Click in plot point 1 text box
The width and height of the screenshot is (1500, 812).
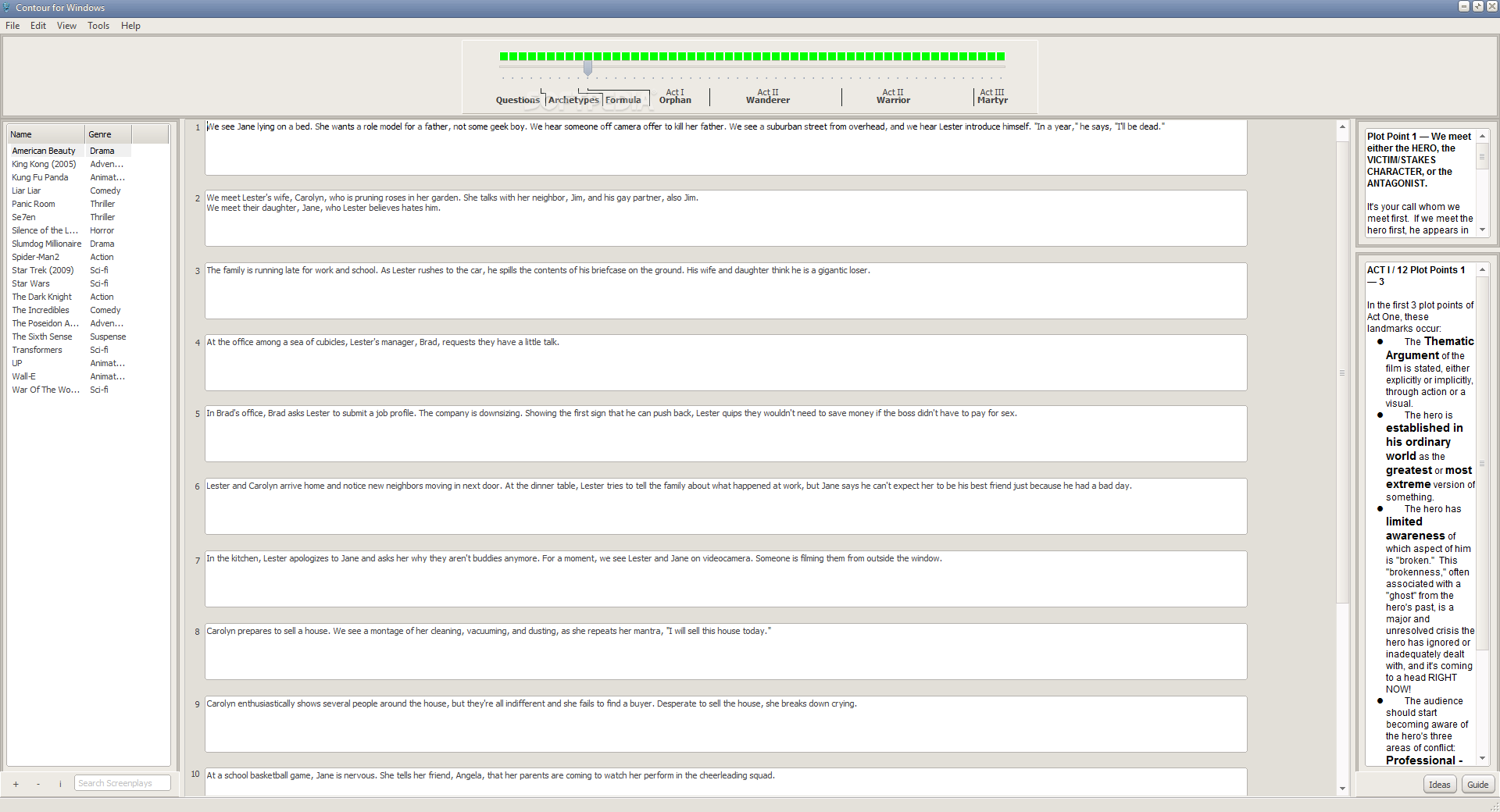point(726,148)
